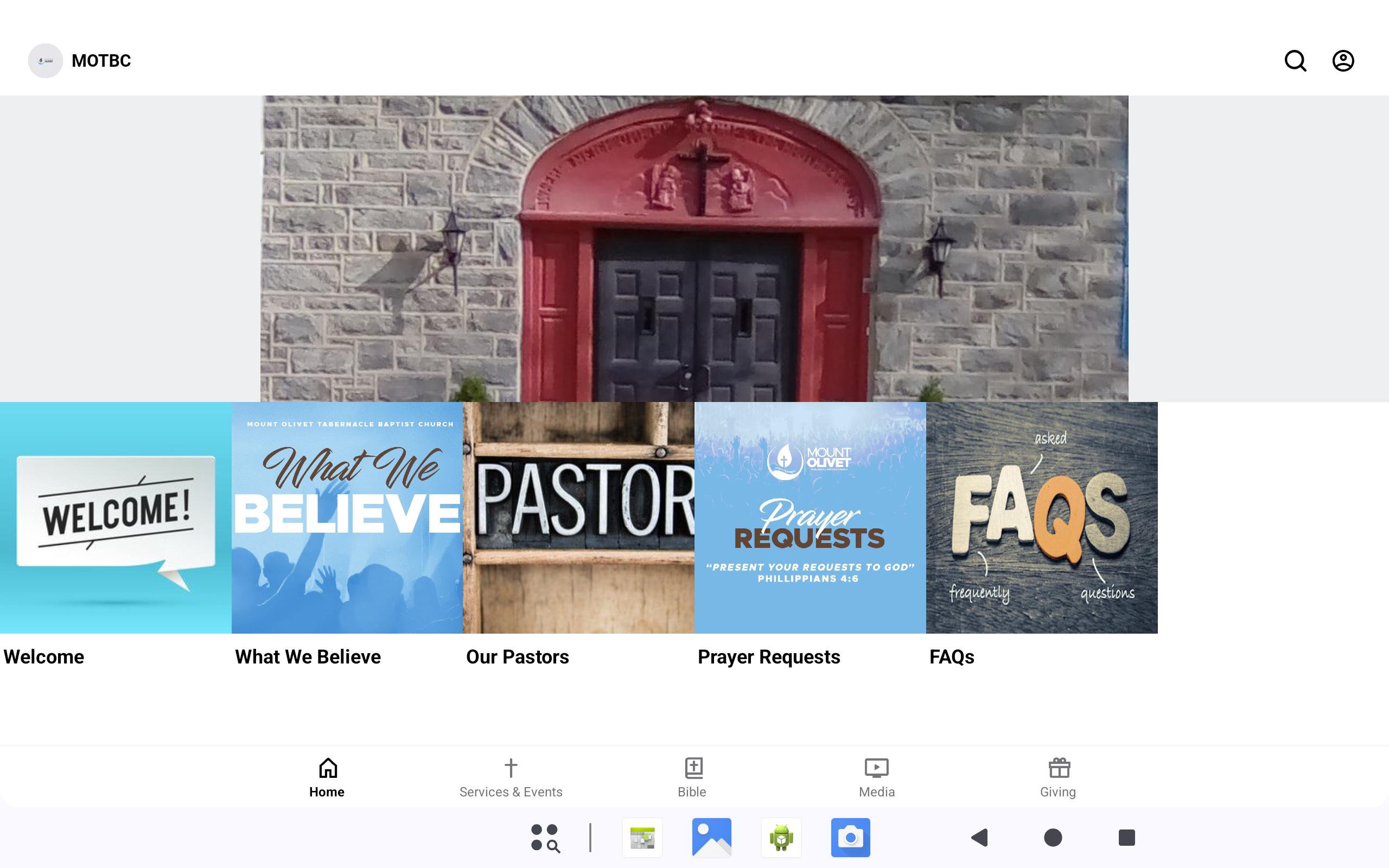This screenshot has height=868, width=1389.
Task: Tap the MOTBC church logo avatar
Action: [x=46, y=61]
